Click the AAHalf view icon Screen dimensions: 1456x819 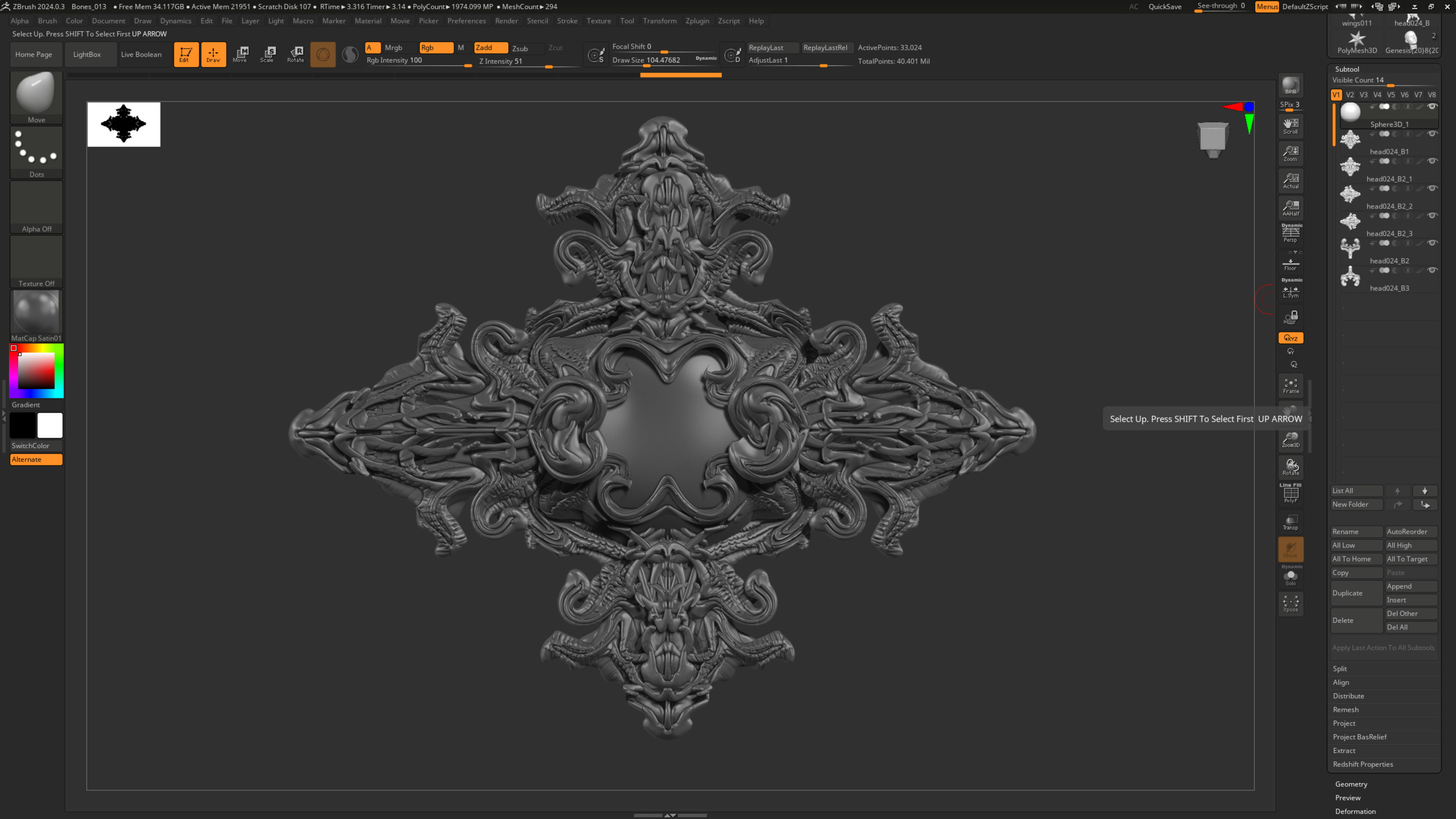(1290, 208)
